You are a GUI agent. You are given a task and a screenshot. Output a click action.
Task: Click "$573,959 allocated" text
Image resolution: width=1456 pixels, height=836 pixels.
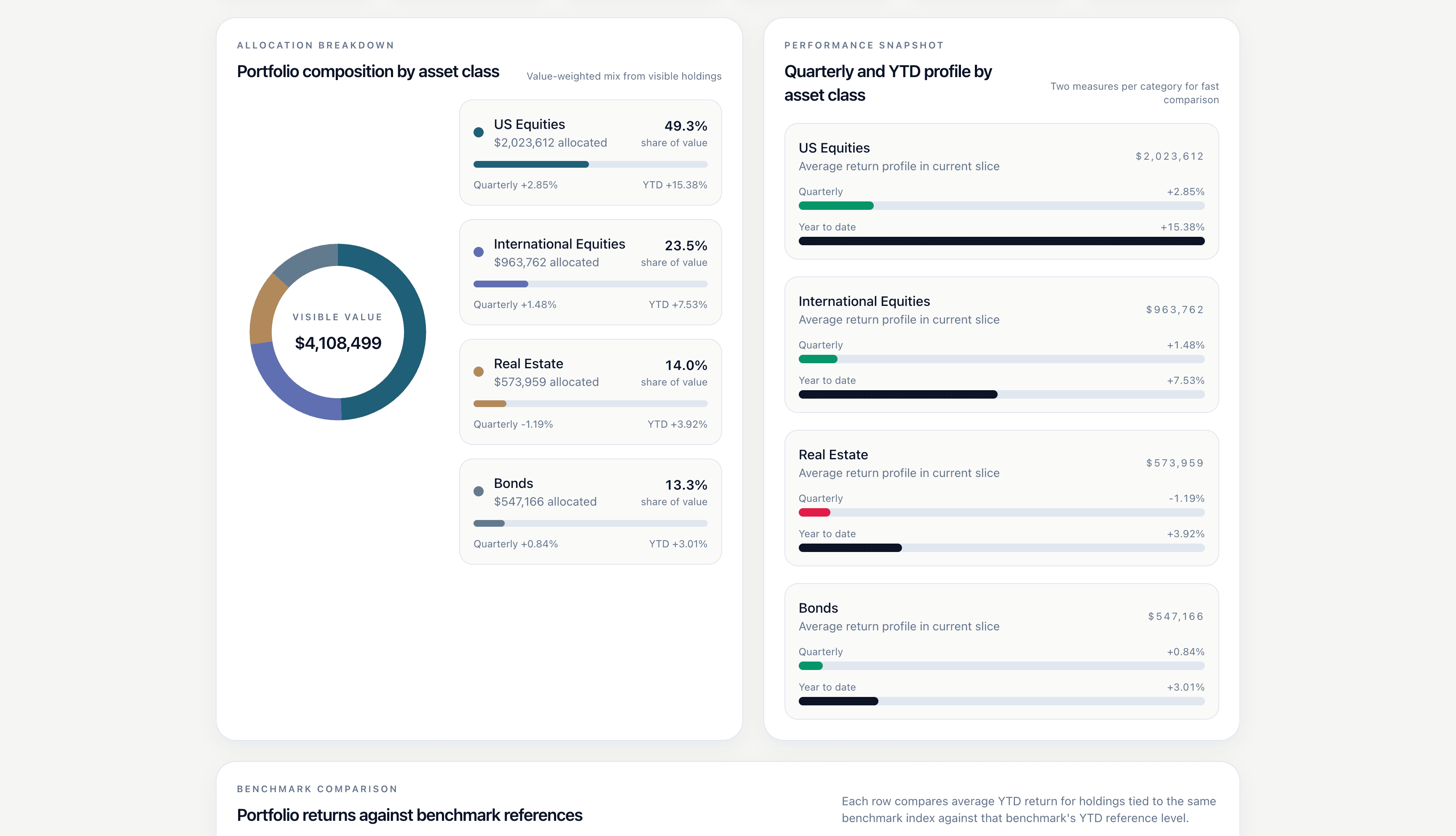coord(546,382)
